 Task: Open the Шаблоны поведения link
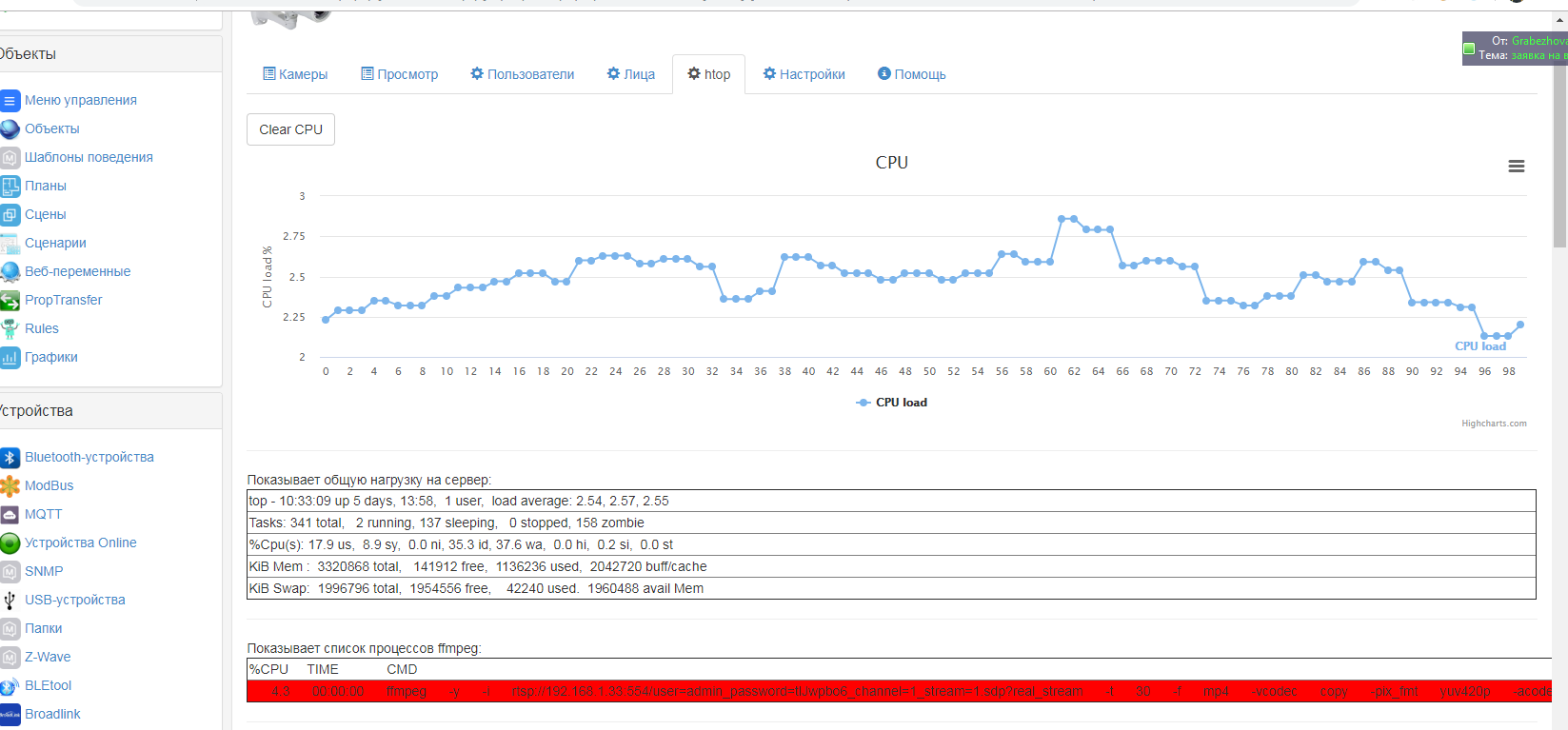(89, 157)
